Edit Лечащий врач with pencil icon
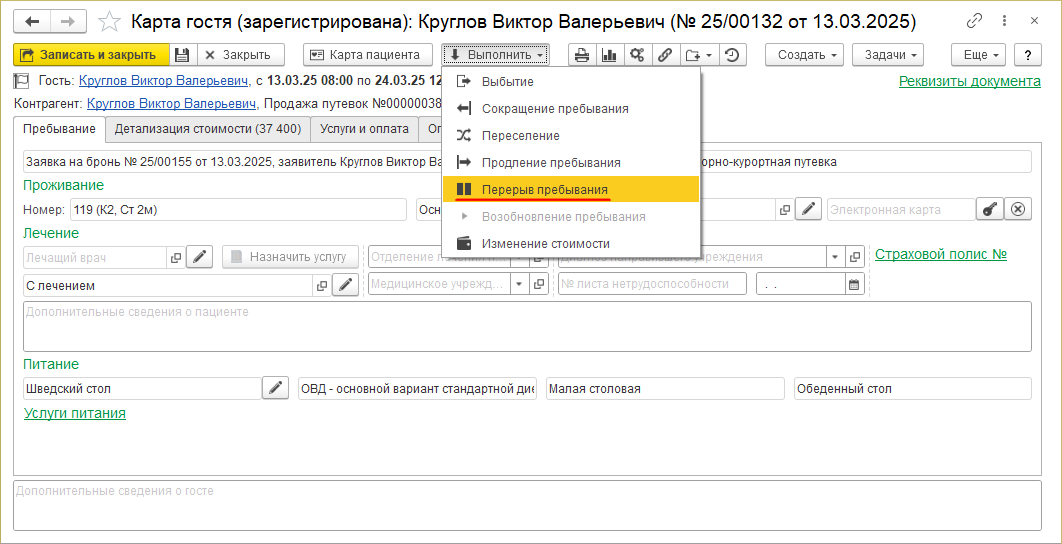The image size is (1062, 544). [199, 257]
